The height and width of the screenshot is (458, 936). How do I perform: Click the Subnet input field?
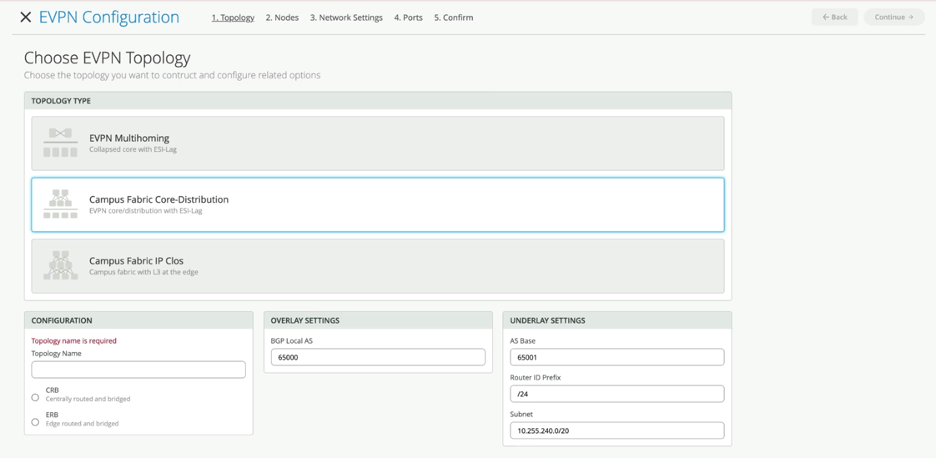tap(617, 431)
